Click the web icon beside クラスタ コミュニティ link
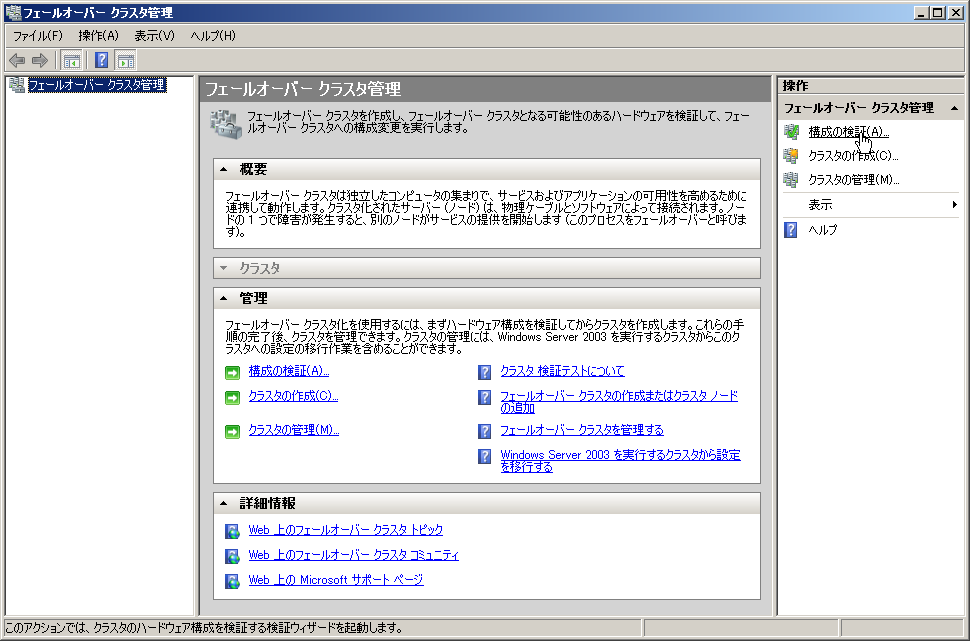Screen dimensions: 970x641 tap(233, 556)
